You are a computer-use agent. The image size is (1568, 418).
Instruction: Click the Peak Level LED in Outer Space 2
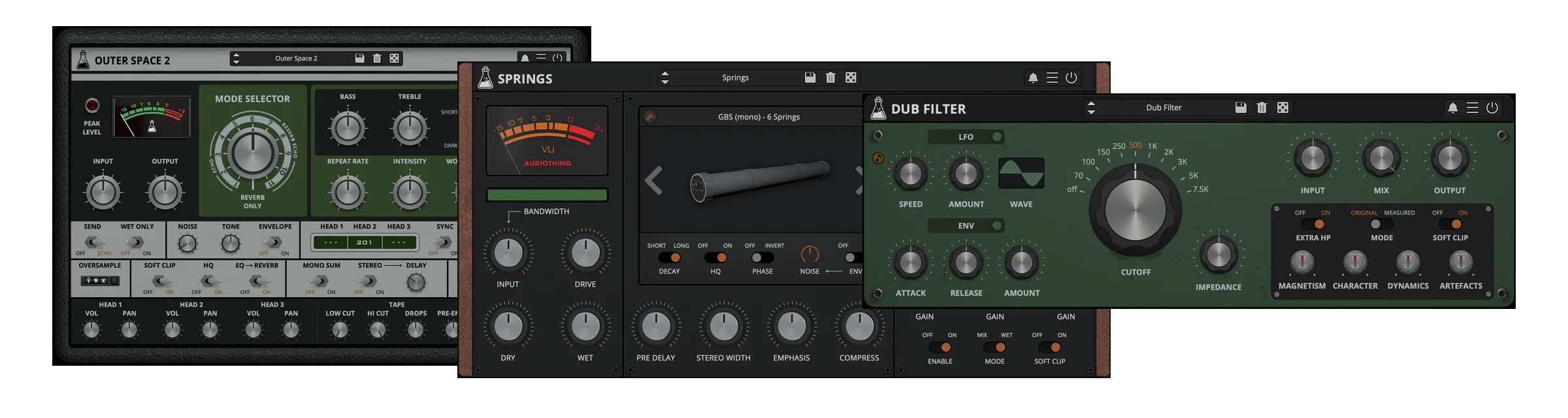click(x=92, y=105)
